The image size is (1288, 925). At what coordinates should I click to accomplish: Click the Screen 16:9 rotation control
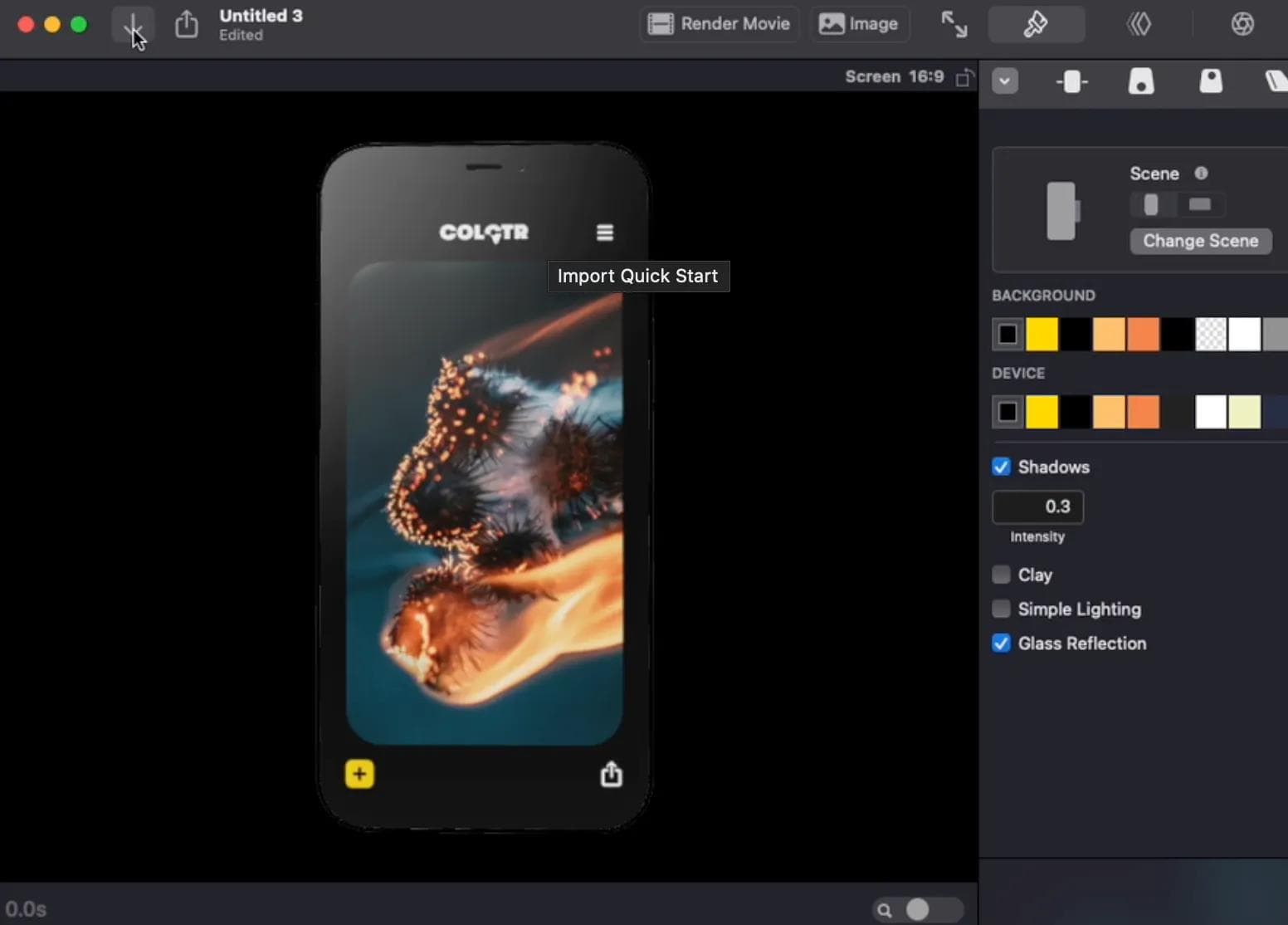pos(965,76)
